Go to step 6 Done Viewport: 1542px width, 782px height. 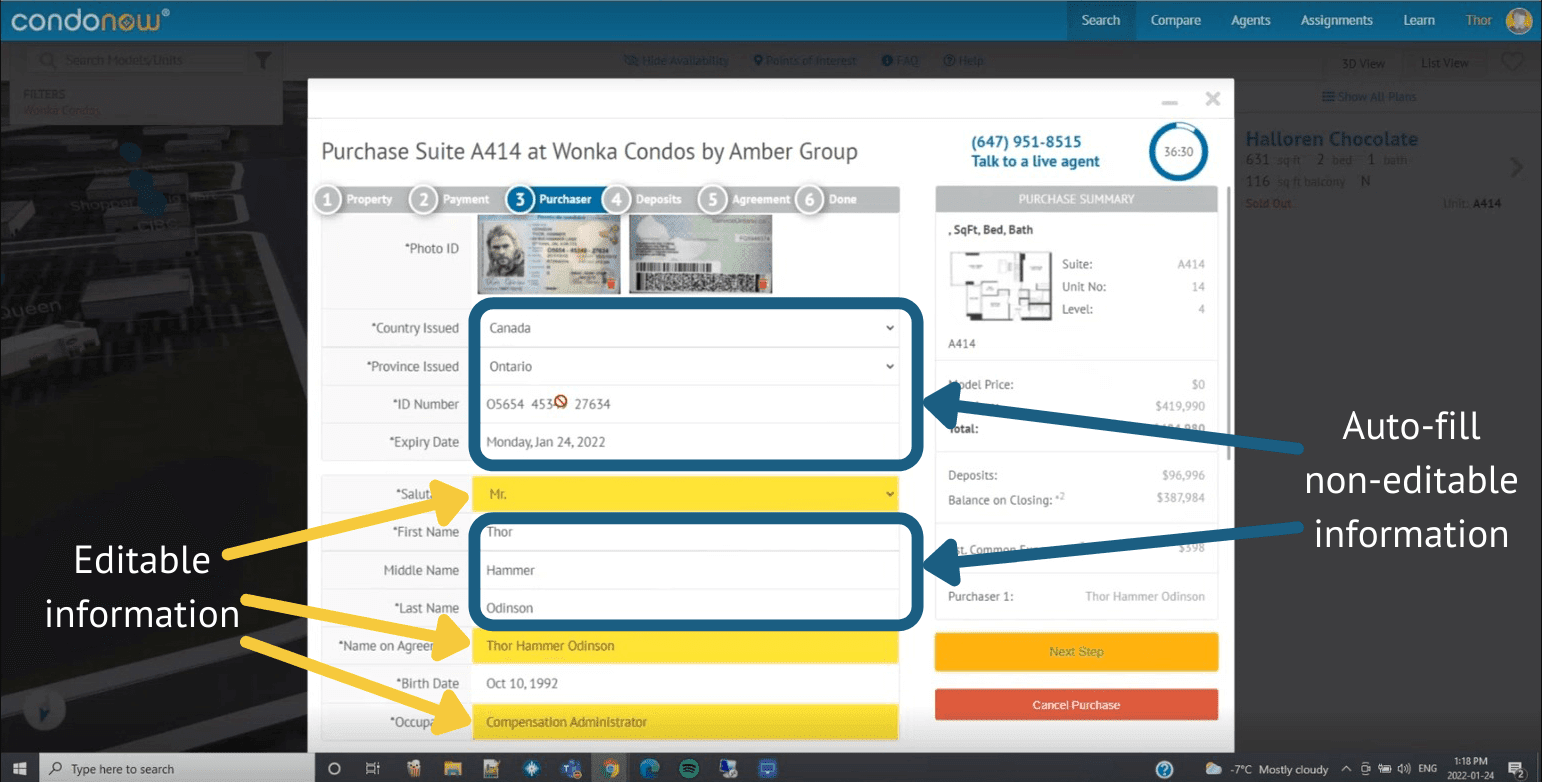(x=829, y=199)
